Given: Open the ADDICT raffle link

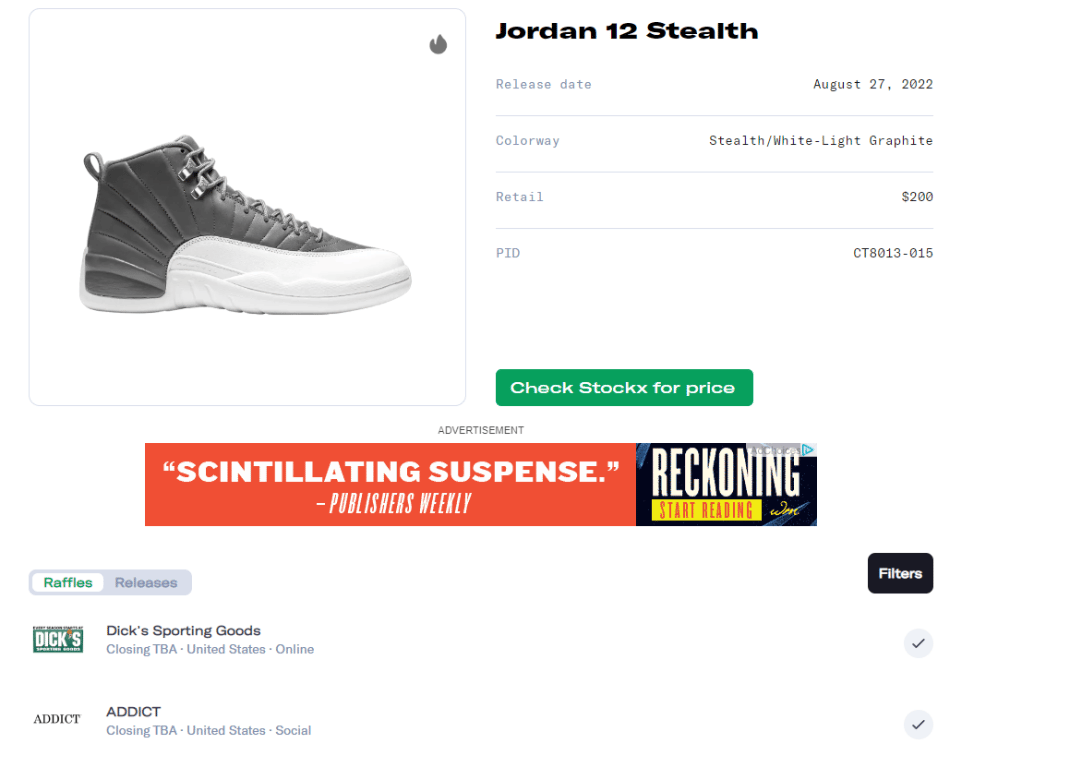Looking at the screenshot, I should (x=134, y=712).
